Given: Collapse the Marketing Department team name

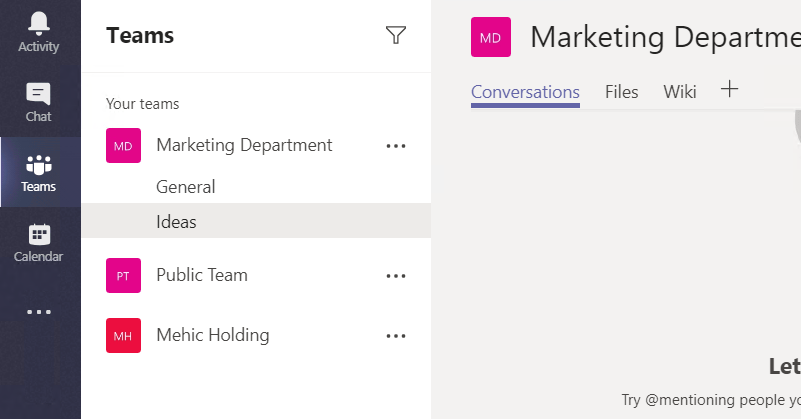Looking at the screenshot, I should [244, 145].
